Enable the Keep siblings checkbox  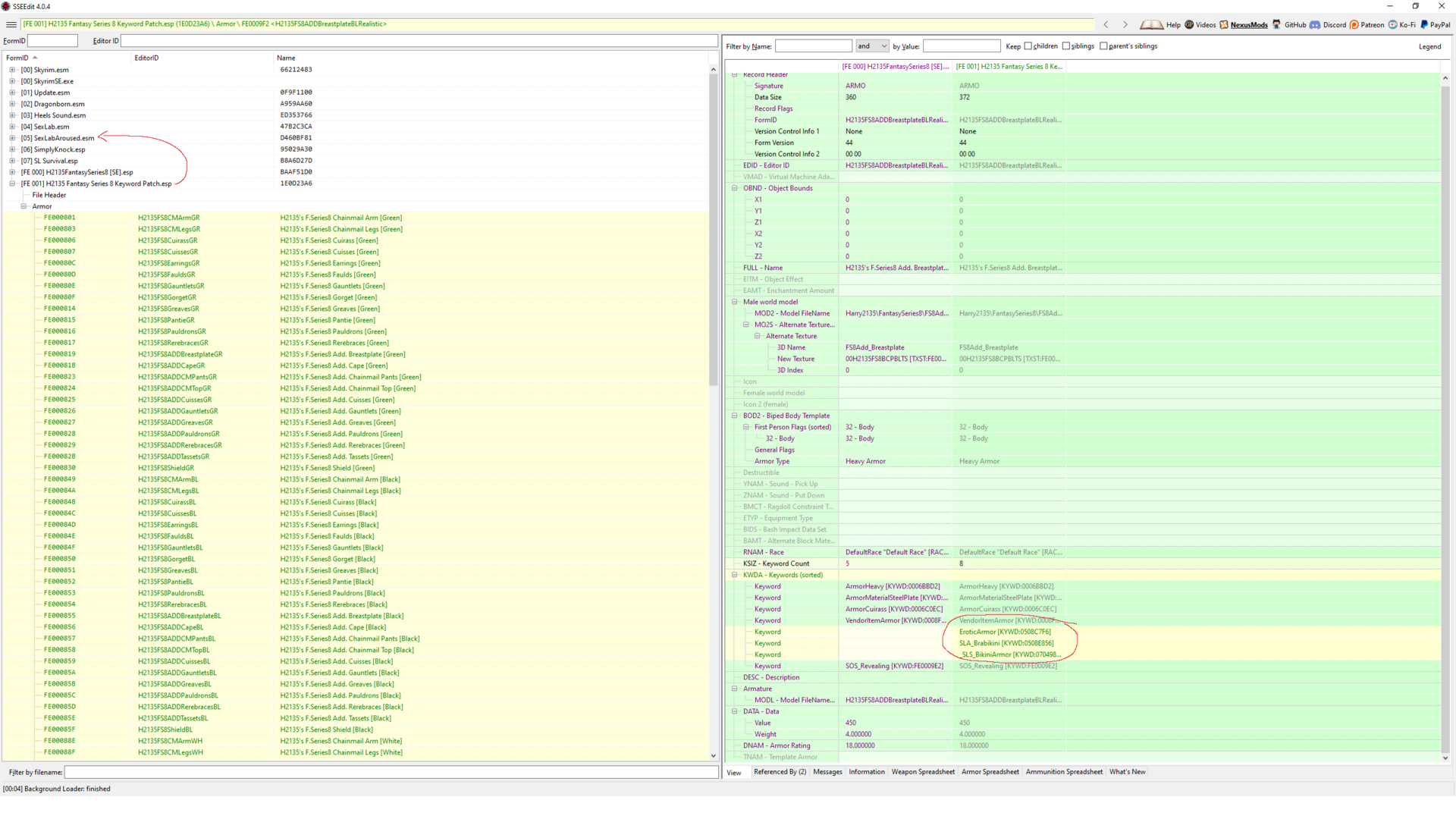pos(1066,46)
